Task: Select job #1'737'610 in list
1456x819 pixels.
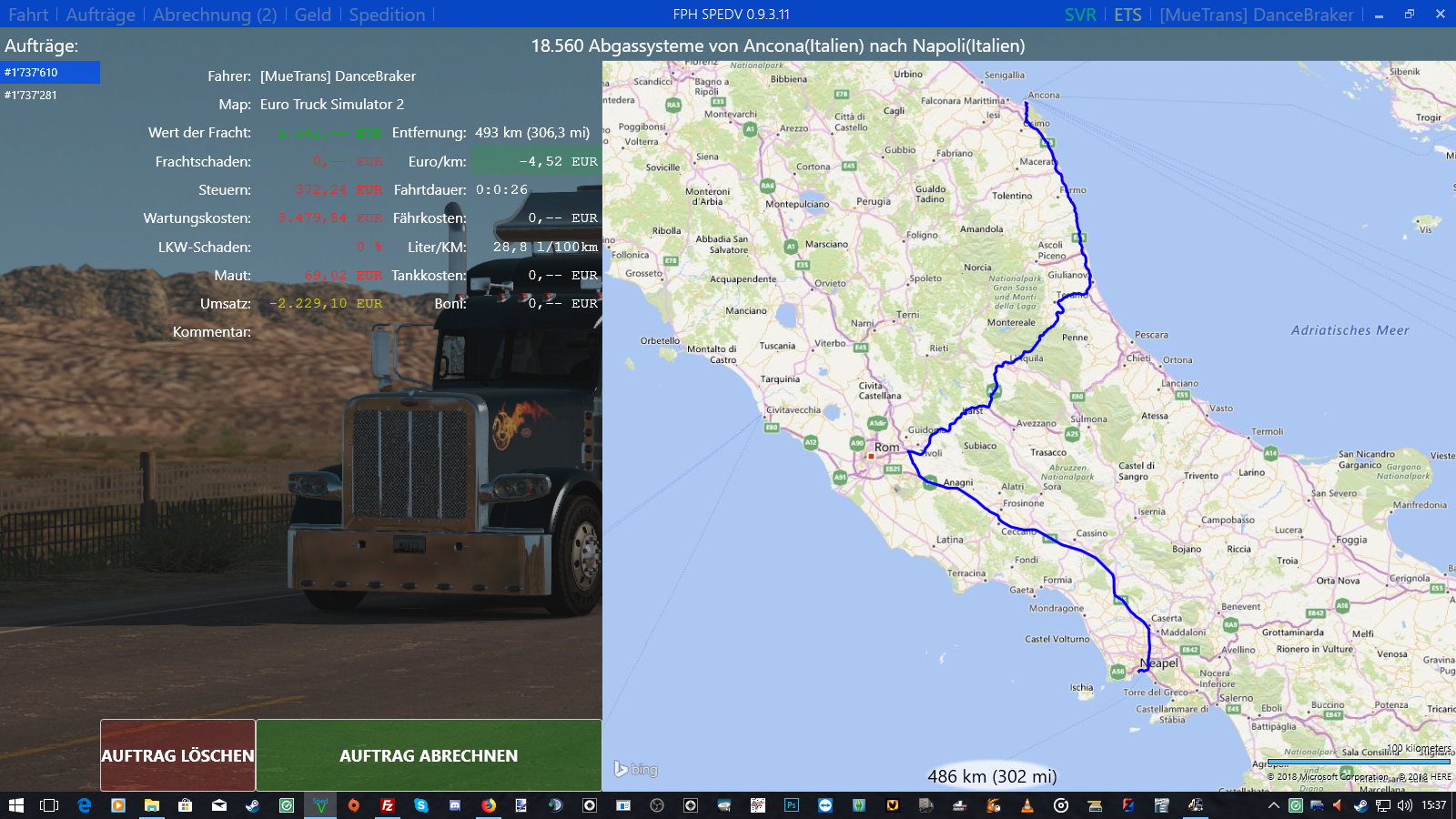Action: 50,72
